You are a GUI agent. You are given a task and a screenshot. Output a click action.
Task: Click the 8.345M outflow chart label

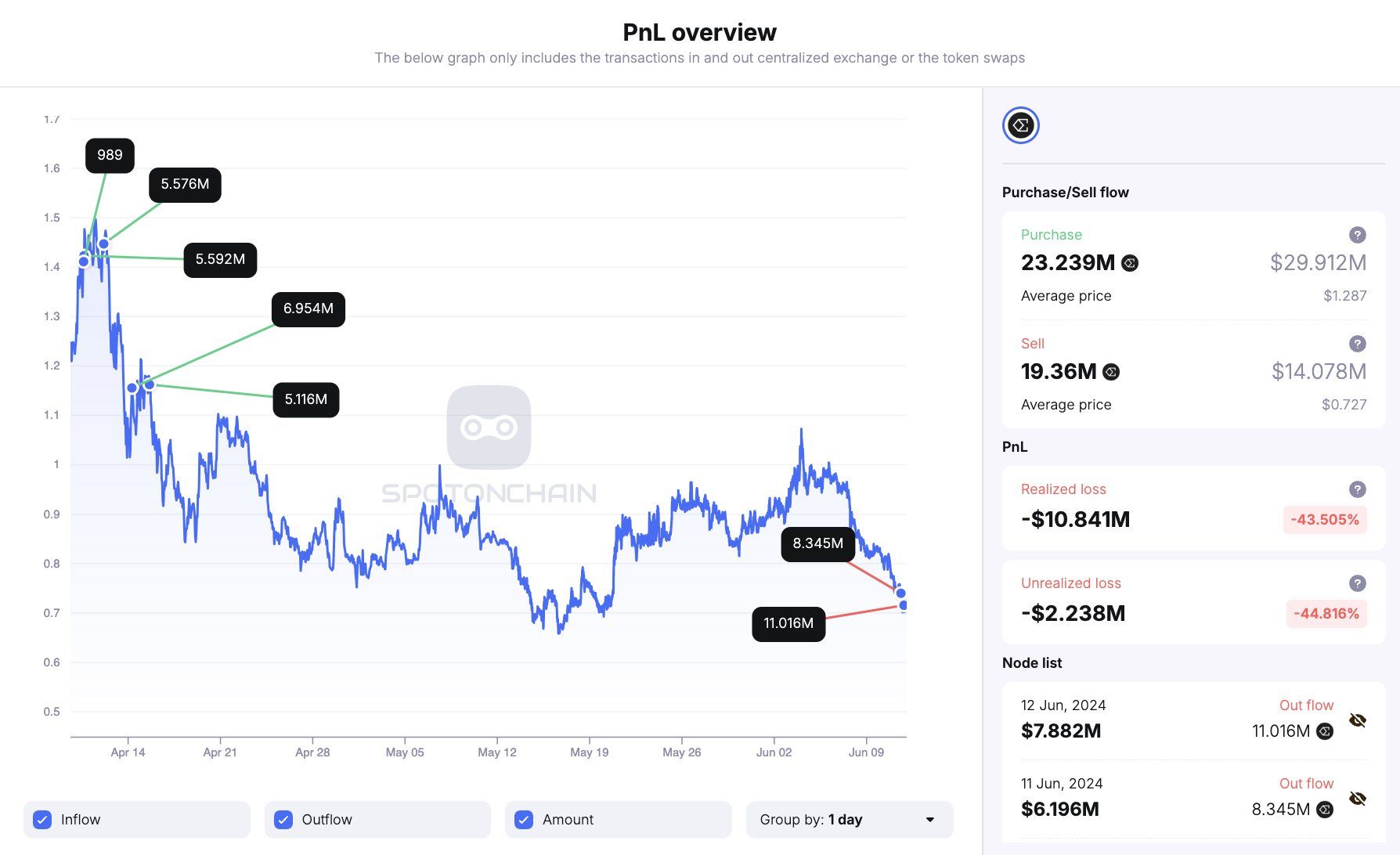(817, 544)
